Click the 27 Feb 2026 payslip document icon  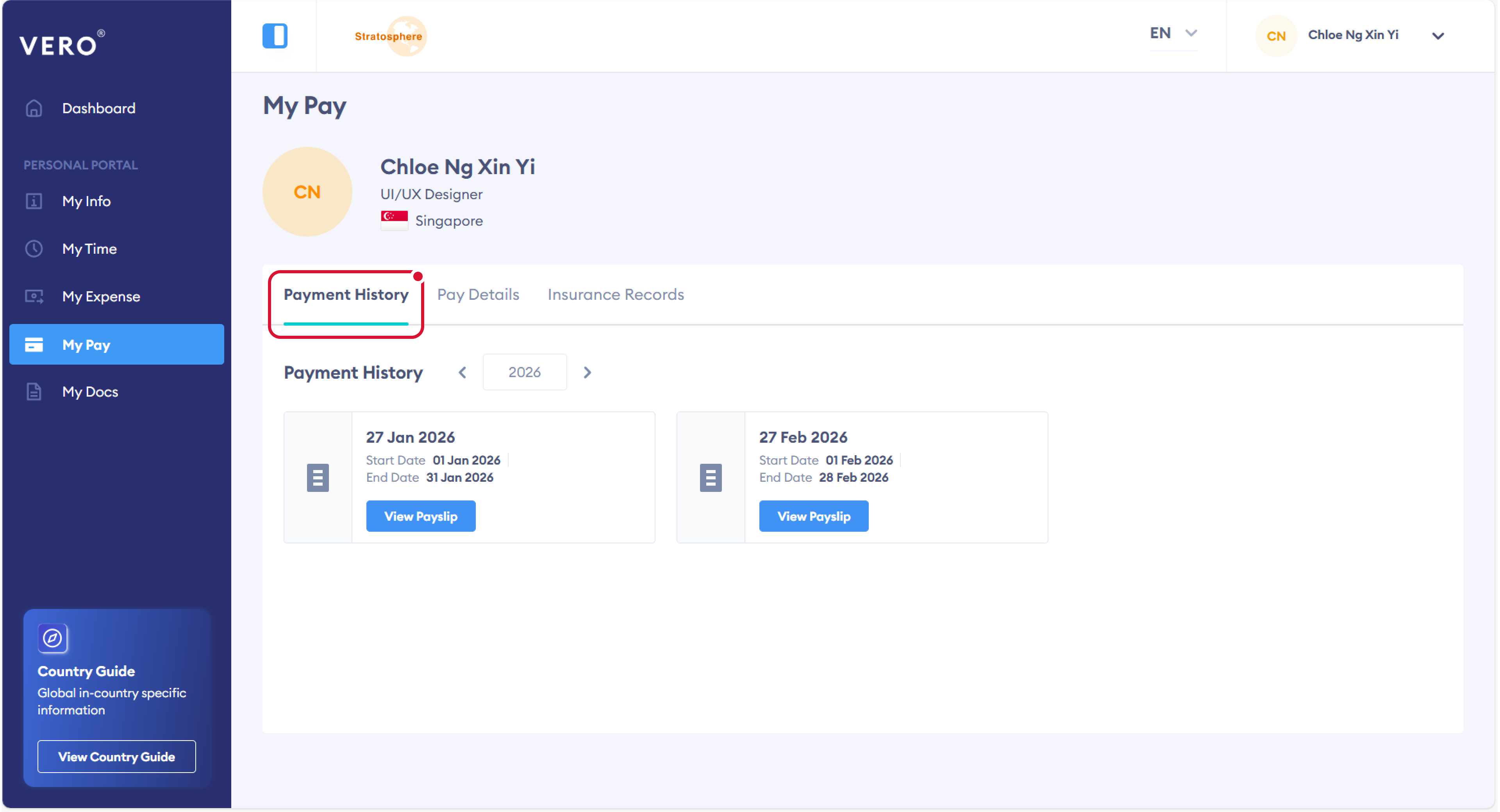click(711, 478)
